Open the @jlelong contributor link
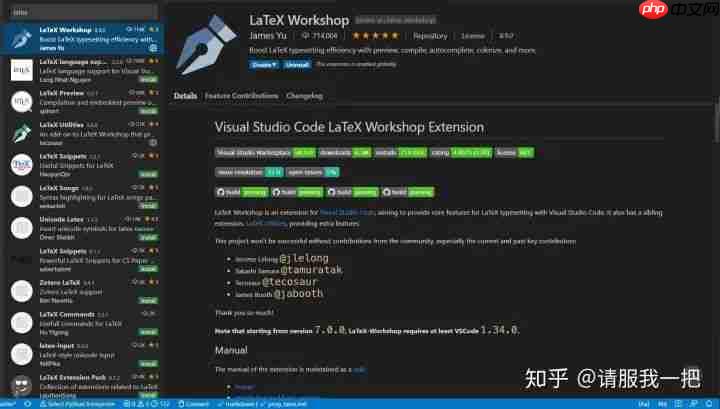This screenshot has width=720, height=409. coord(304,258)
